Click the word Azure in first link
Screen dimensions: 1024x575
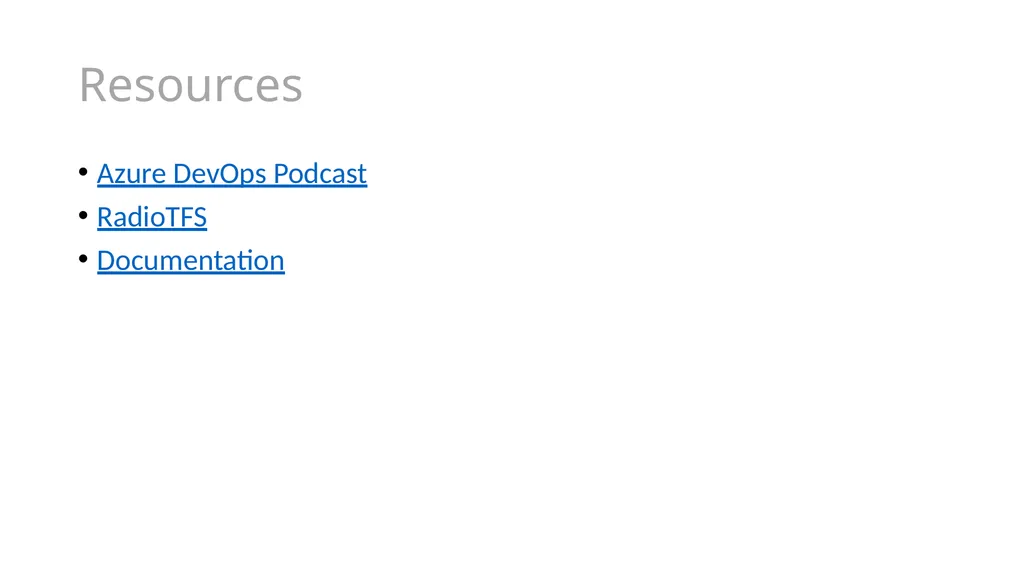(x=131, y=174)
